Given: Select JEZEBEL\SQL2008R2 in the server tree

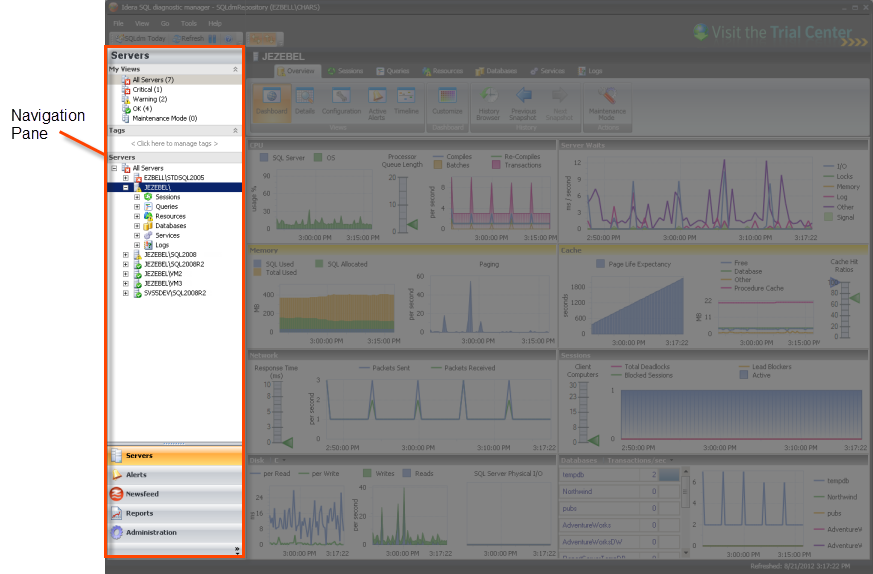Looking at the screenshot, I should [173, 264].
